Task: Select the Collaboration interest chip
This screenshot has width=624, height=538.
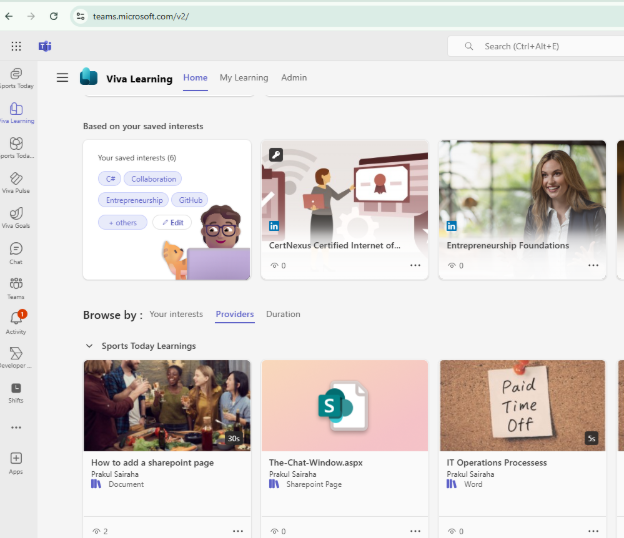Action: coord(153,179)
